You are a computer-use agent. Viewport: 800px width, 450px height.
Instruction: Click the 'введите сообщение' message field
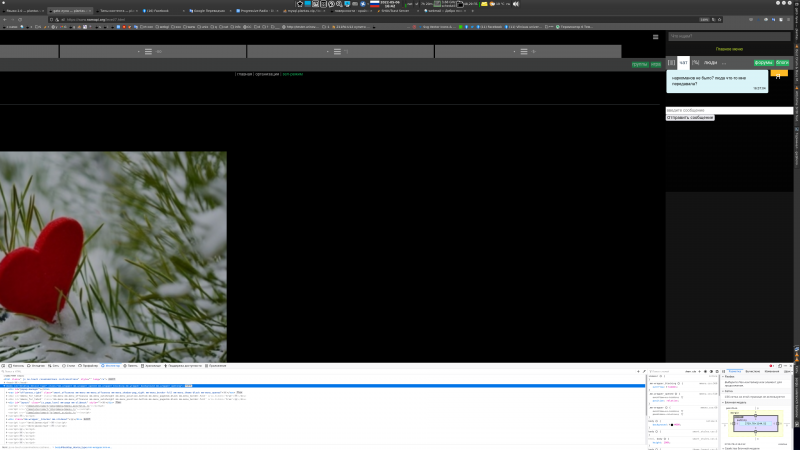pyautogui.click(x=729, y=110)
